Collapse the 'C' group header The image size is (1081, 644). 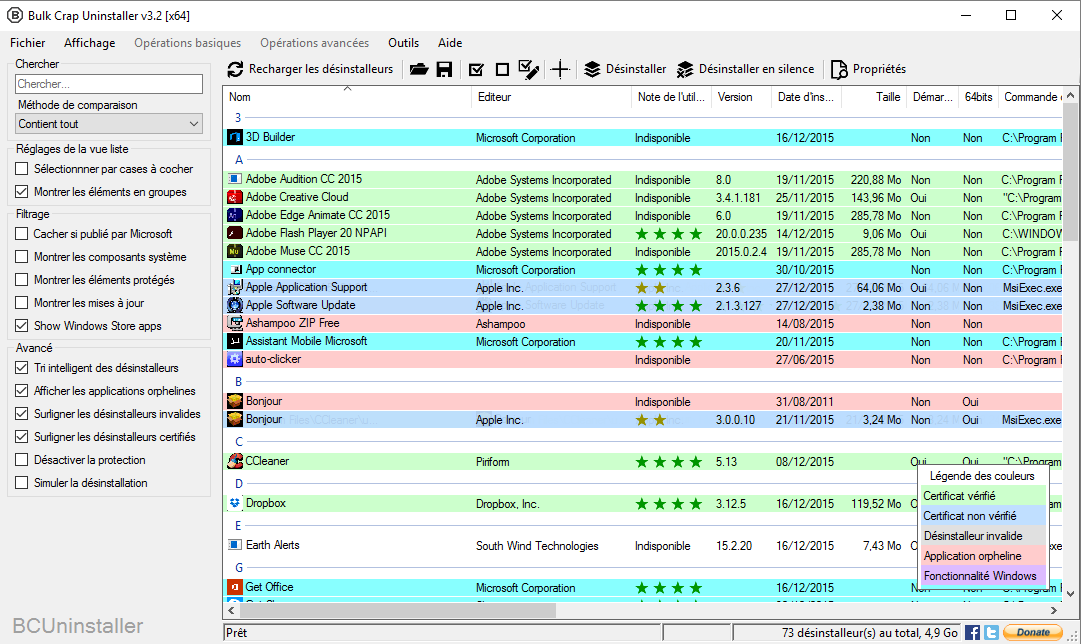(239, 441)
